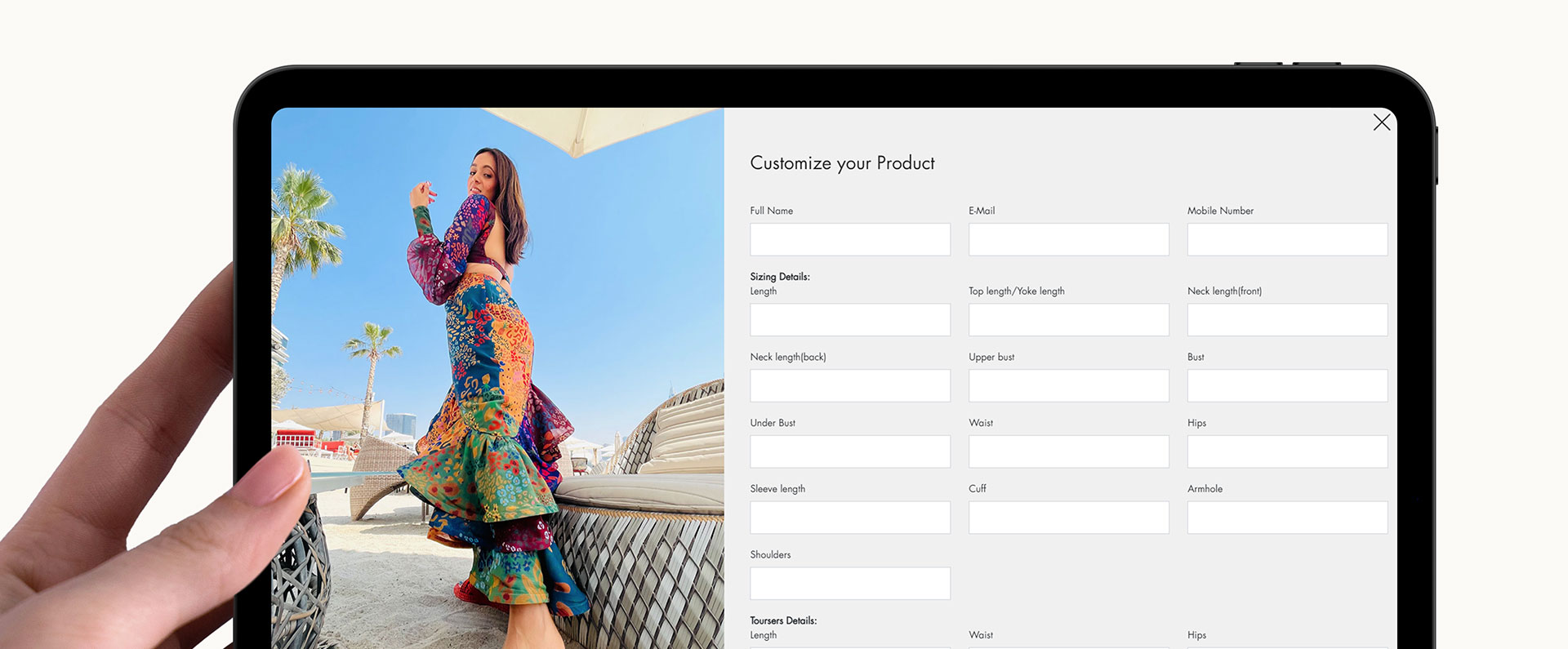
Task: Focus the Sleeve length input
Action: tap(849, 518)
